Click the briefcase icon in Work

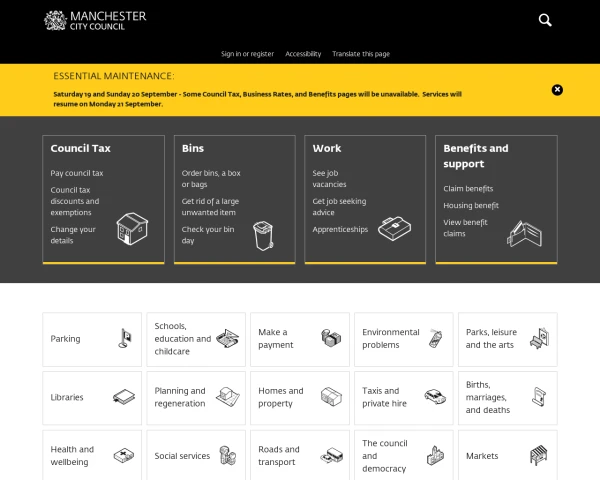coord(395,229)
